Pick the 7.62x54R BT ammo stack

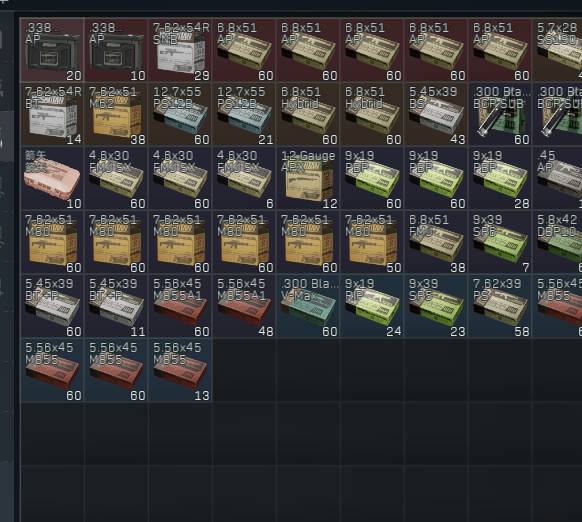pyautogui.click(x=52, y=114)
